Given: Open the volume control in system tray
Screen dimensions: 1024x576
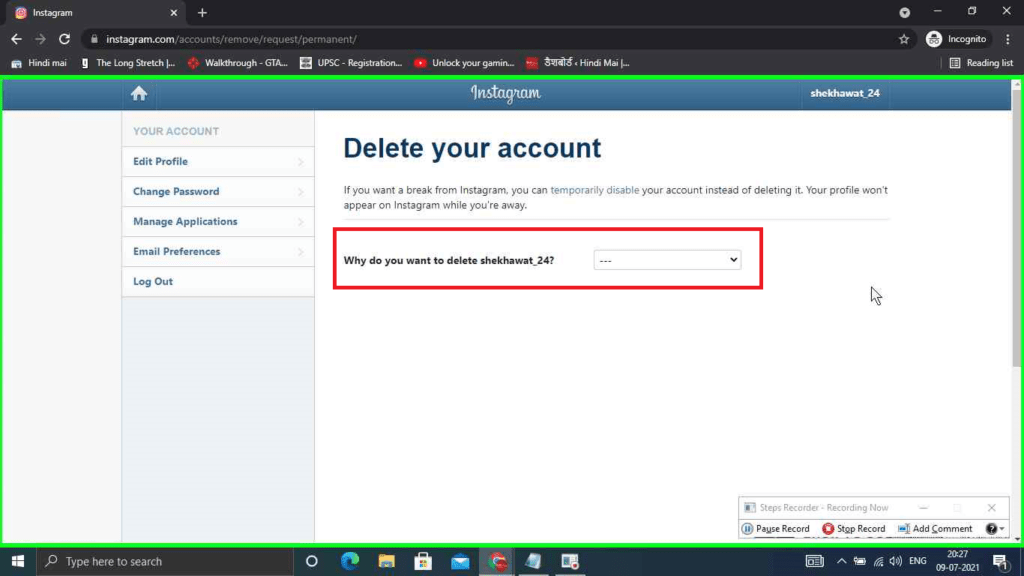Looking at the screenshot, I should tap(896, 561).
